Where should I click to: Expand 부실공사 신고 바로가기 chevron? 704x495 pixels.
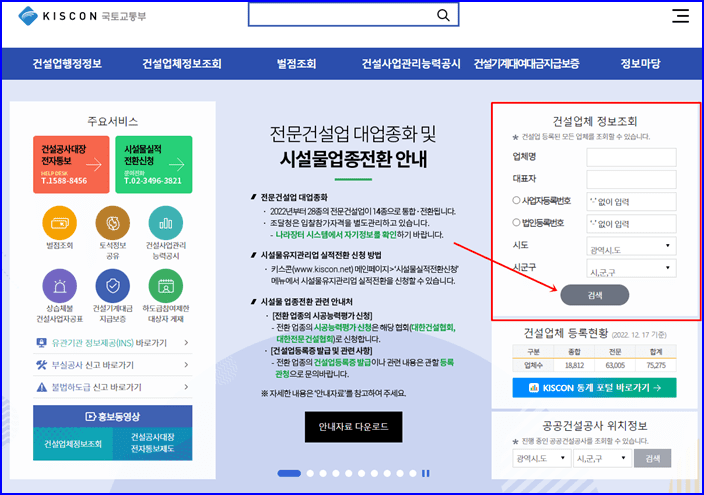186,365
